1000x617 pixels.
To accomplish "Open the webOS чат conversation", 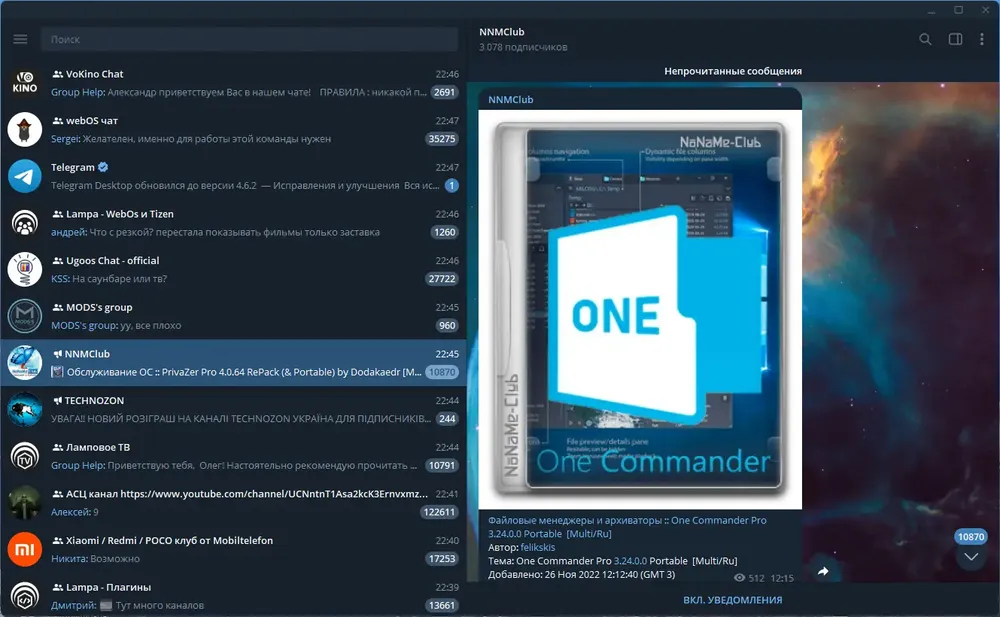I will (x=233, y=129).
